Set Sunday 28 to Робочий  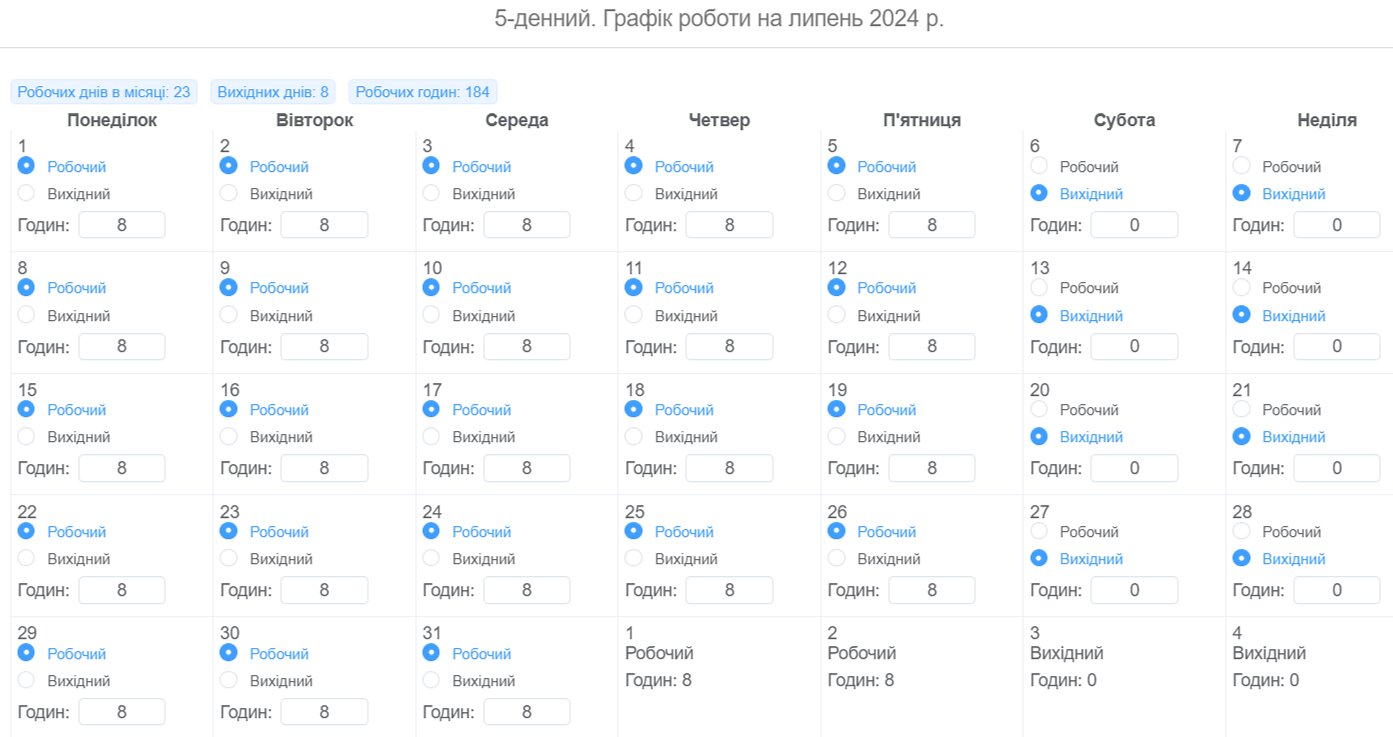coord(1241,531)
